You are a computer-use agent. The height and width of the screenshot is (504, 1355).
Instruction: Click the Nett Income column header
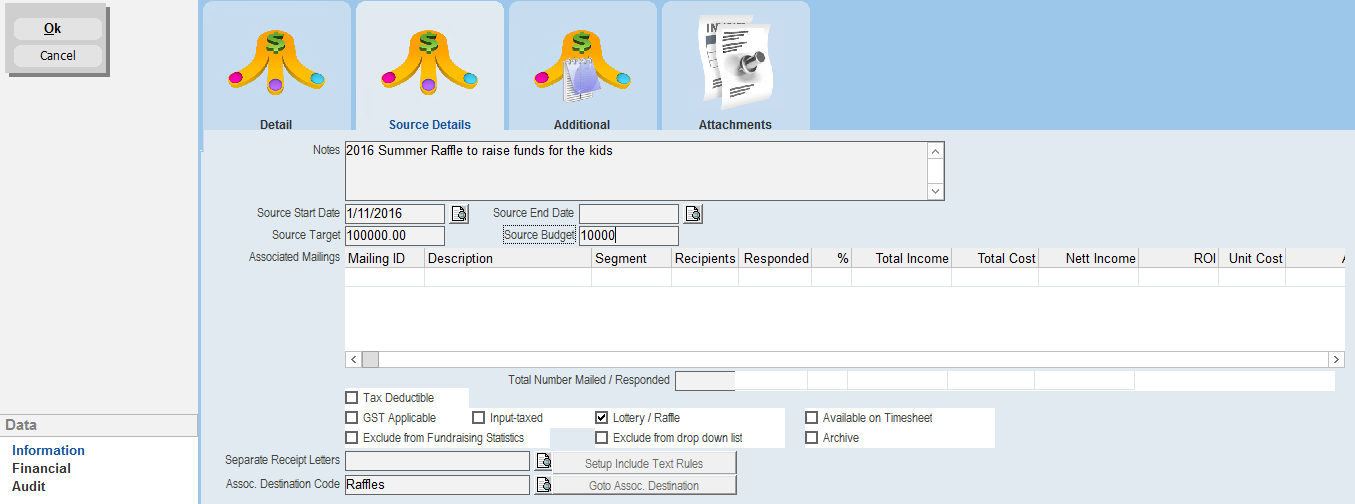tap(1089, 258)
